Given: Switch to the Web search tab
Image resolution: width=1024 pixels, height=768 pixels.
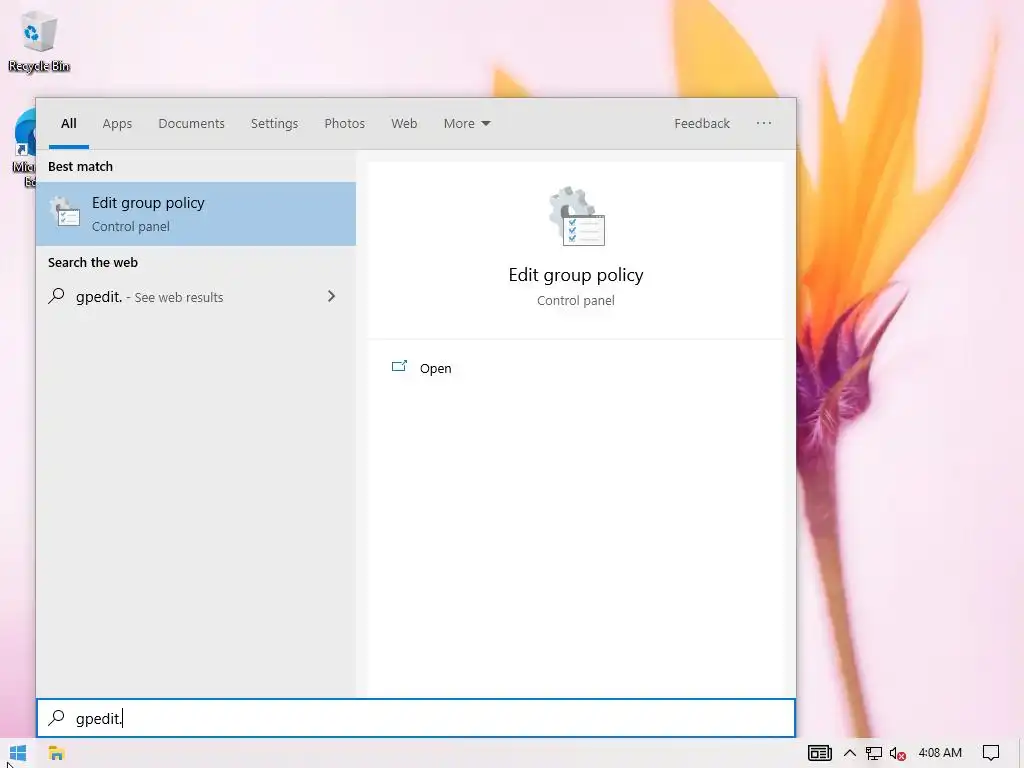Looking at the screenshot, I should (x=404, y=123).
